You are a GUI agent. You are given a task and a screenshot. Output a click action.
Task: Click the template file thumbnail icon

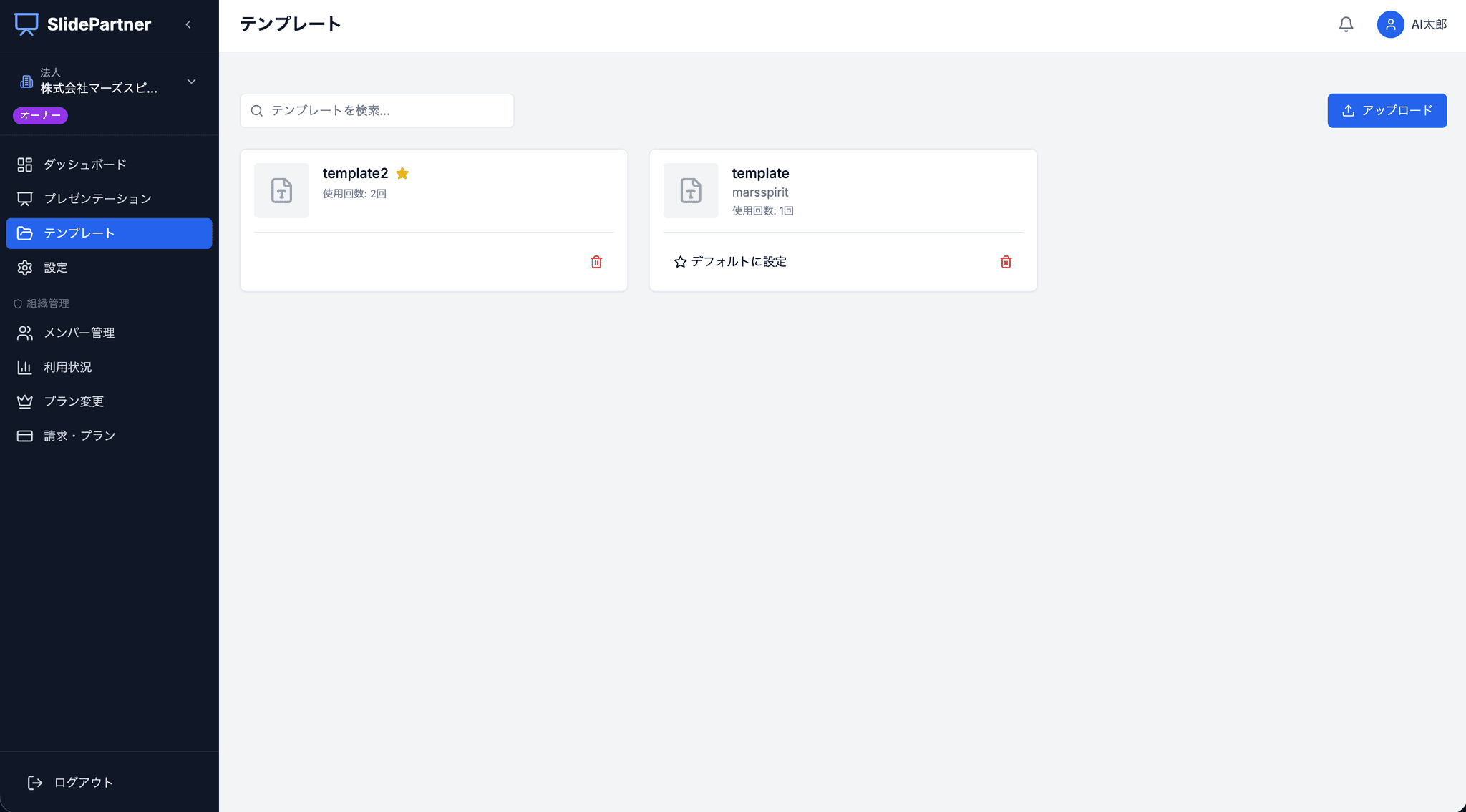691,190
